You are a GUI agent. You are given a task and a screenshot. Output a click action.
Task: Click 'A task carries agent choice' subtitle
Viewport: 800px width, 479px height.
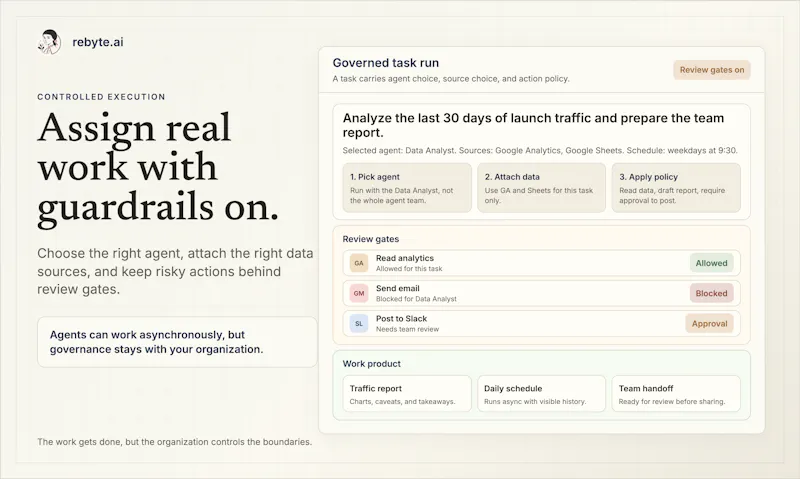(451, 79)
